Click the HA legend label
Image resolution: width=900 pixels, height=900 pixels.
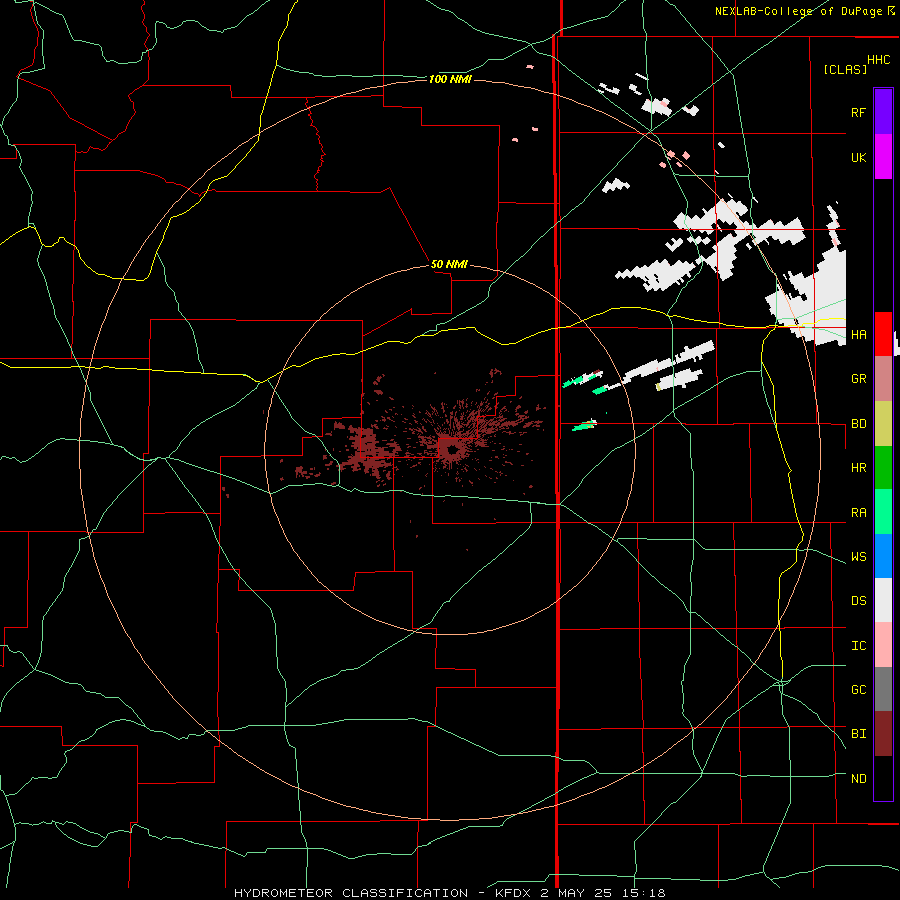[x=858, y=335]
